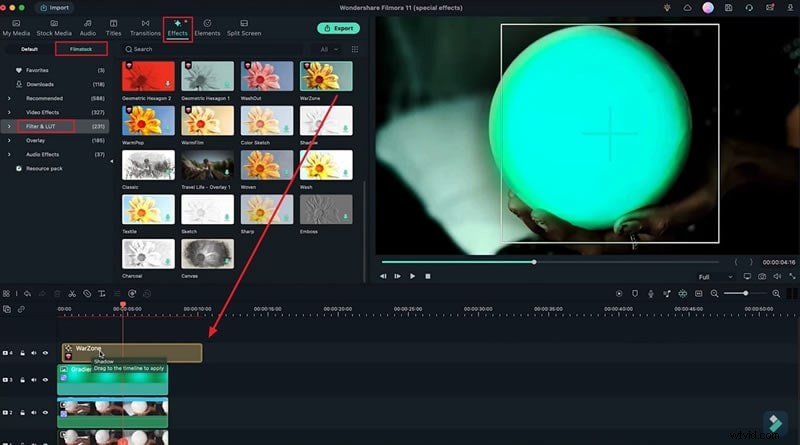This screenshot has height=445, width=800.
Task: Click the undo icon in timeline toolbar
Action: pyautogui.click(x=27, y=293)
